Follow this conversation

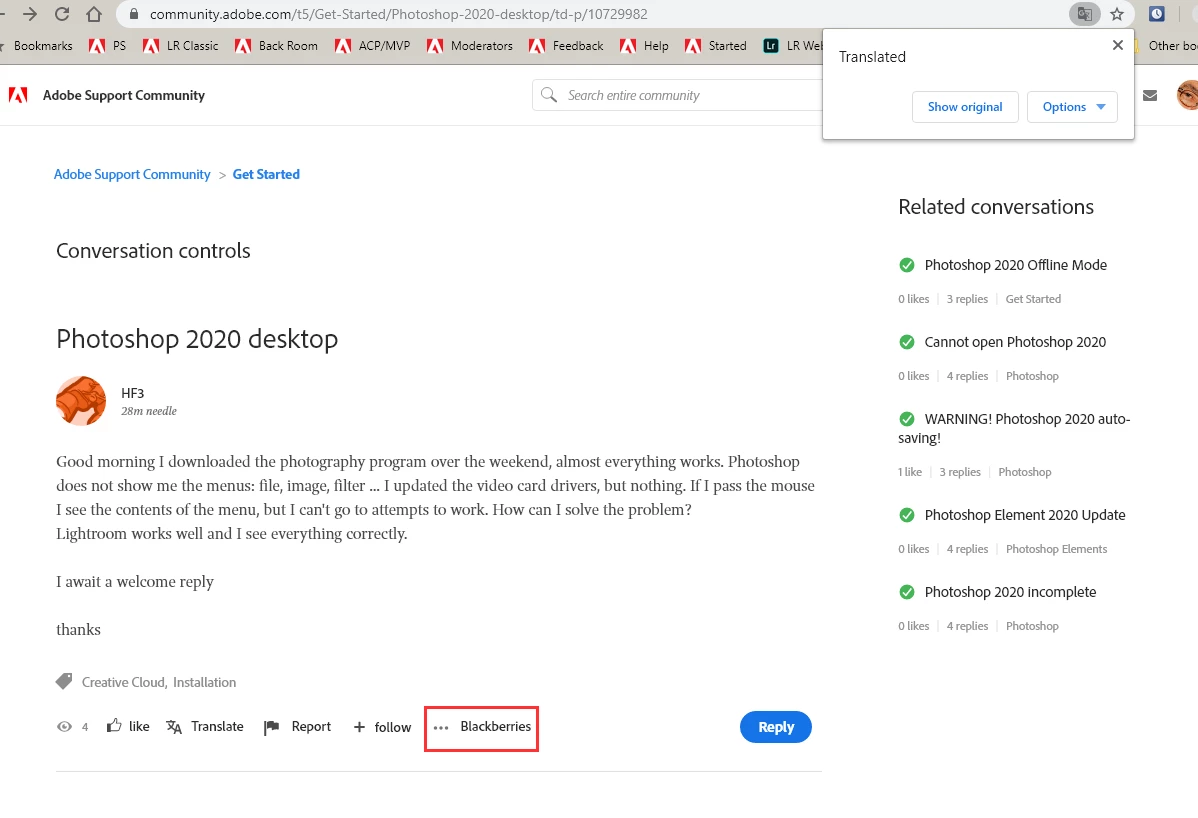click(382, 727)
